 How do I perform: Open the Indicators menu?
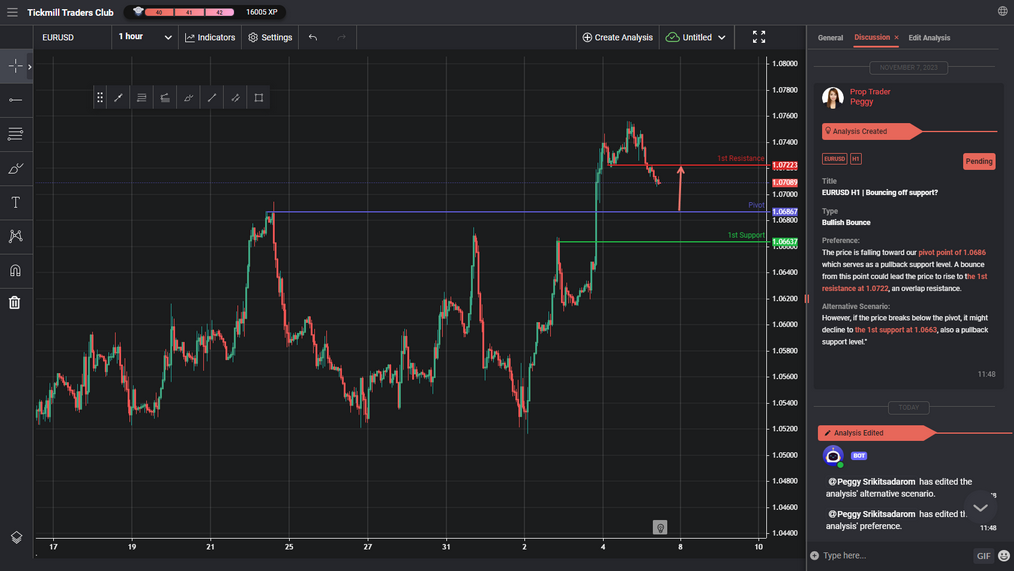point(210,37)
